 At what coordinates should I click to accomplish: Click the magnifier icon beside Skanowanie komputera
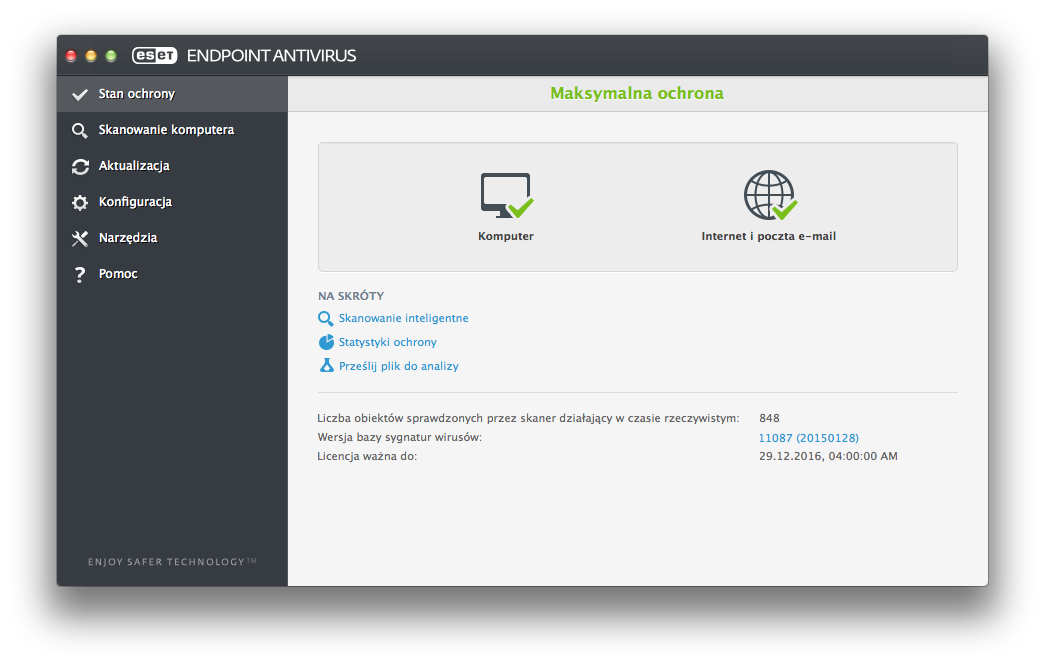tap(79, 131)
